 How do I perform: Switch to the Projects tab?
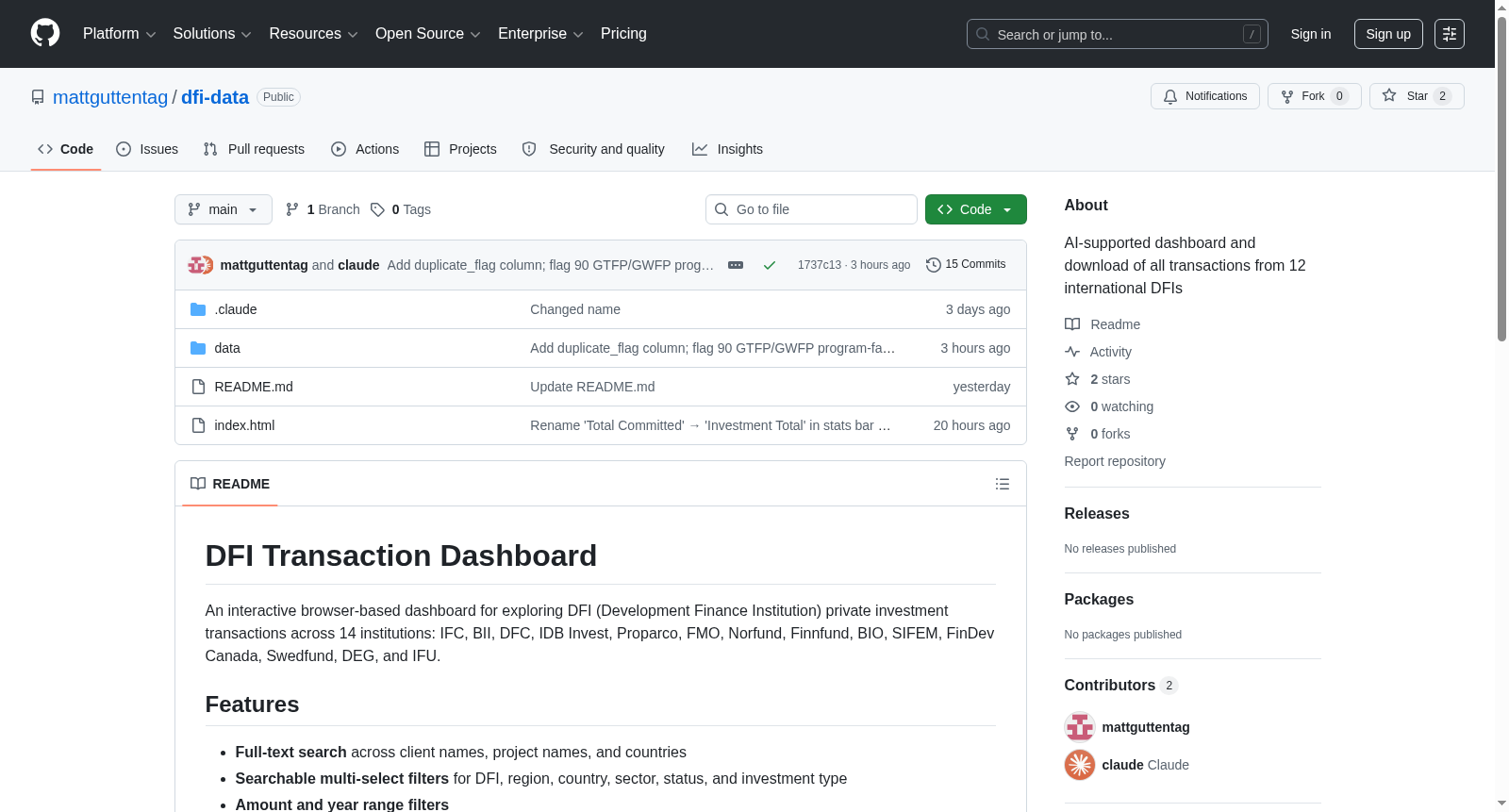[460, 149]
